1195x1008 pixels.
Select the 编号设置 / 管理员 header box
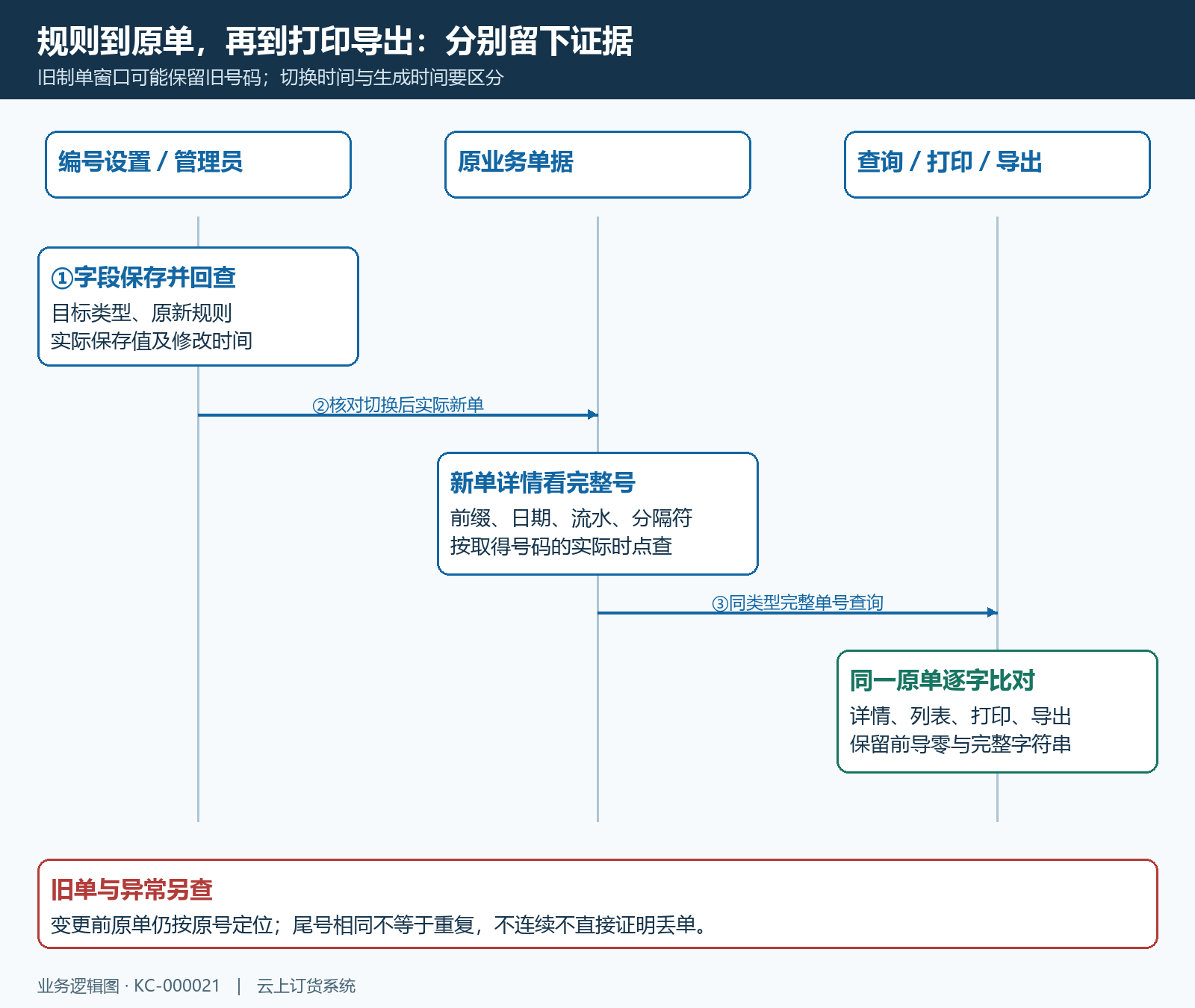point(198,164)
